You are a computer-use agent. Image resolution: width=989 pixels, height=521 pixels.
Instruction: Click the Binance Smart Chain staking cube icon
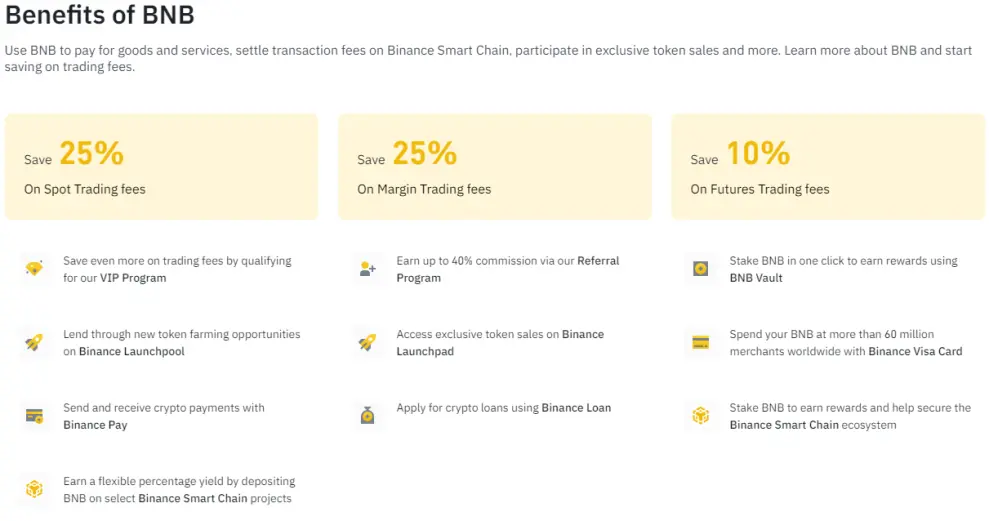[701, 416]
